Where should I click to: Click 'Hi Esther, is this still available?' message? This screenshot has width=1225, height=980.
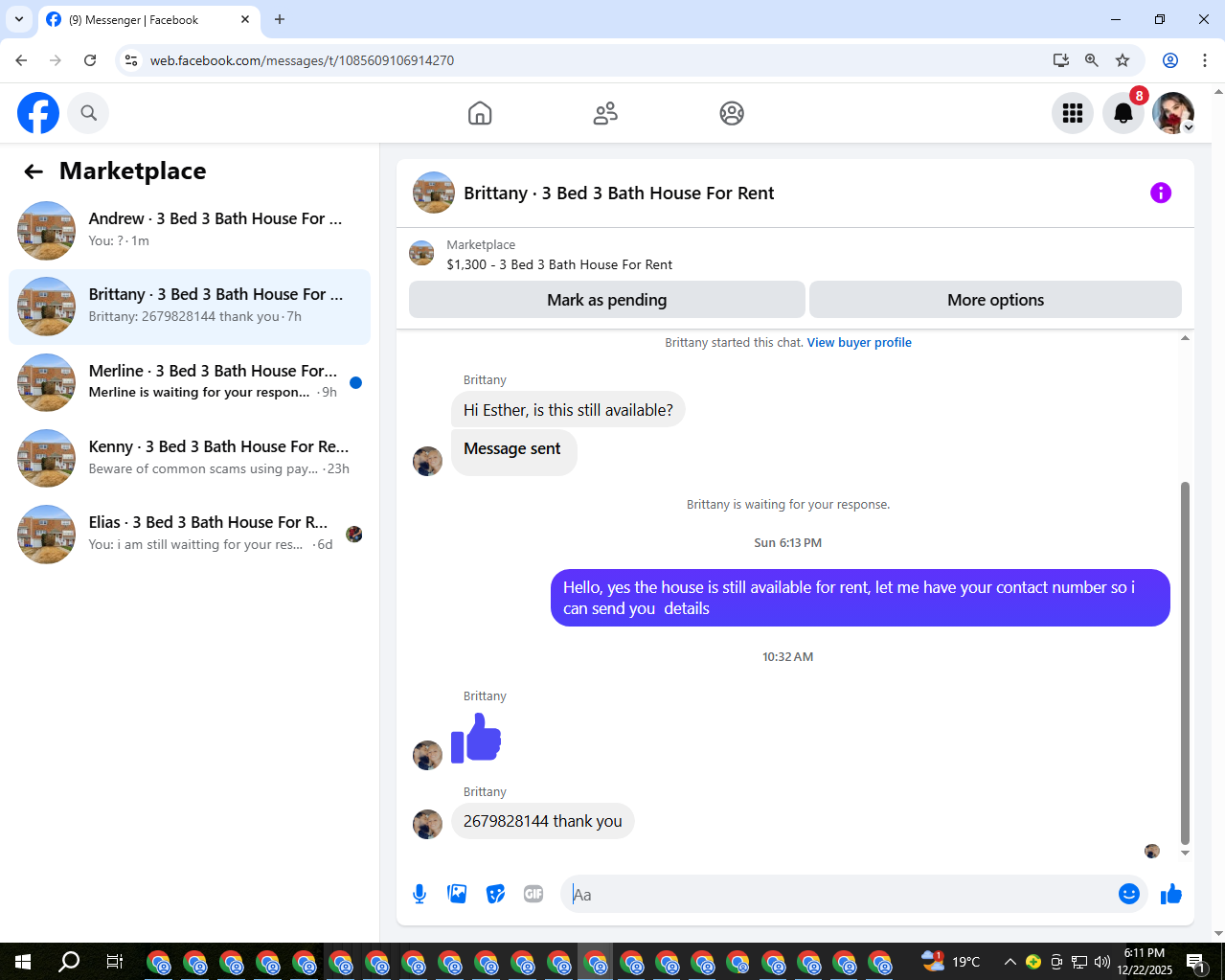(x=568, y=410)
